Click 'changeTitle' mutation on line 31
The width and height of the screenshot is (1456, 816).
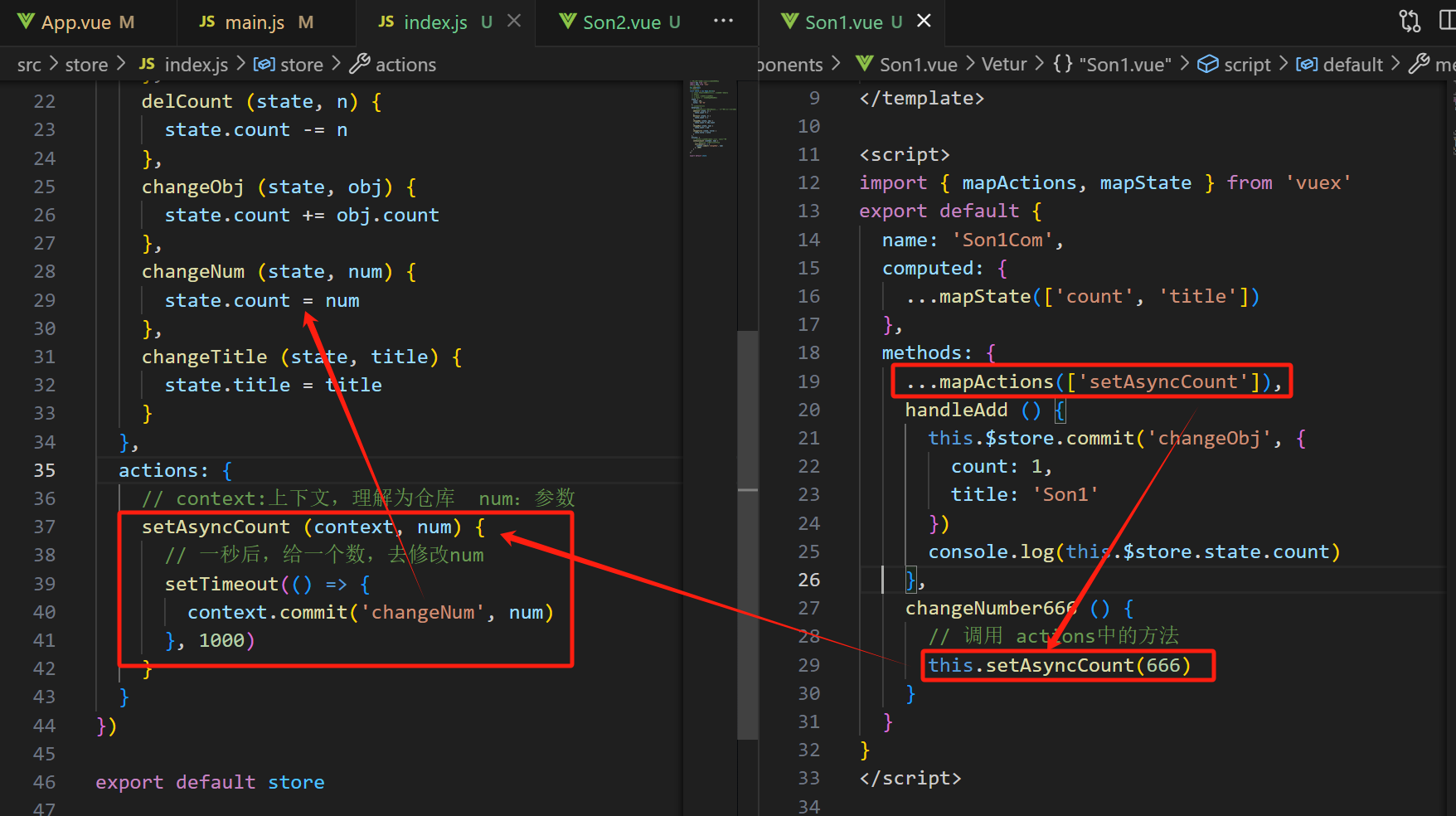(204, 357)
